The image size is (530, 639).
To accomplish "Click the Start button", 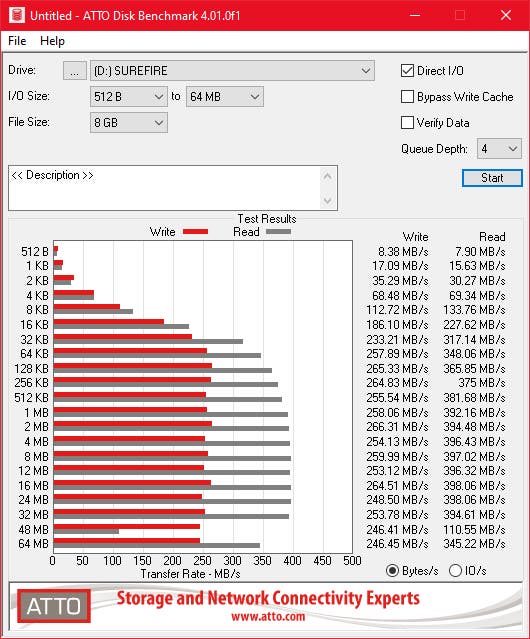I will tap(492, 178).
